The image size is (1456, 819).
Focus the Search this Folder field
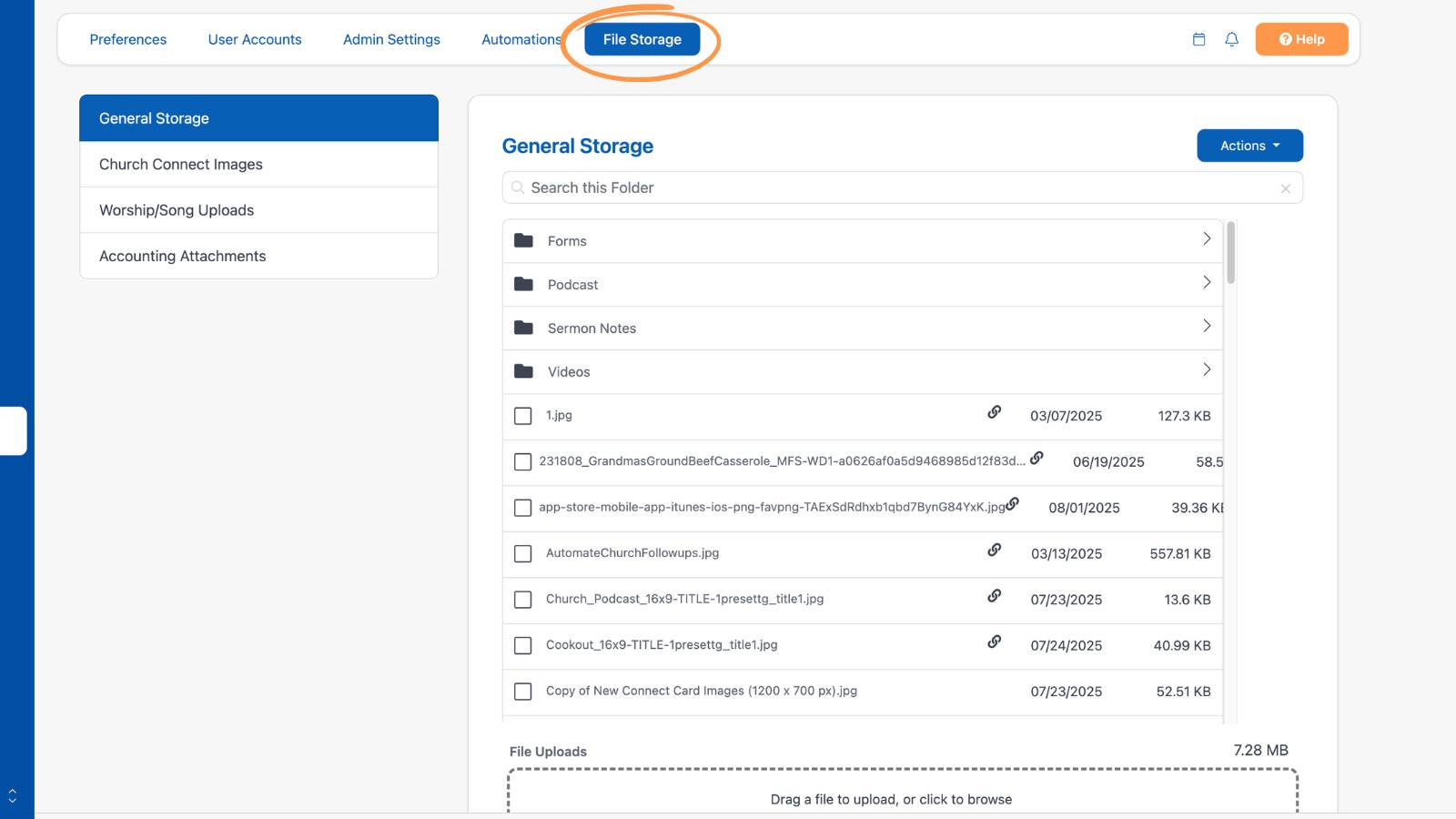(x=902, y=187)
